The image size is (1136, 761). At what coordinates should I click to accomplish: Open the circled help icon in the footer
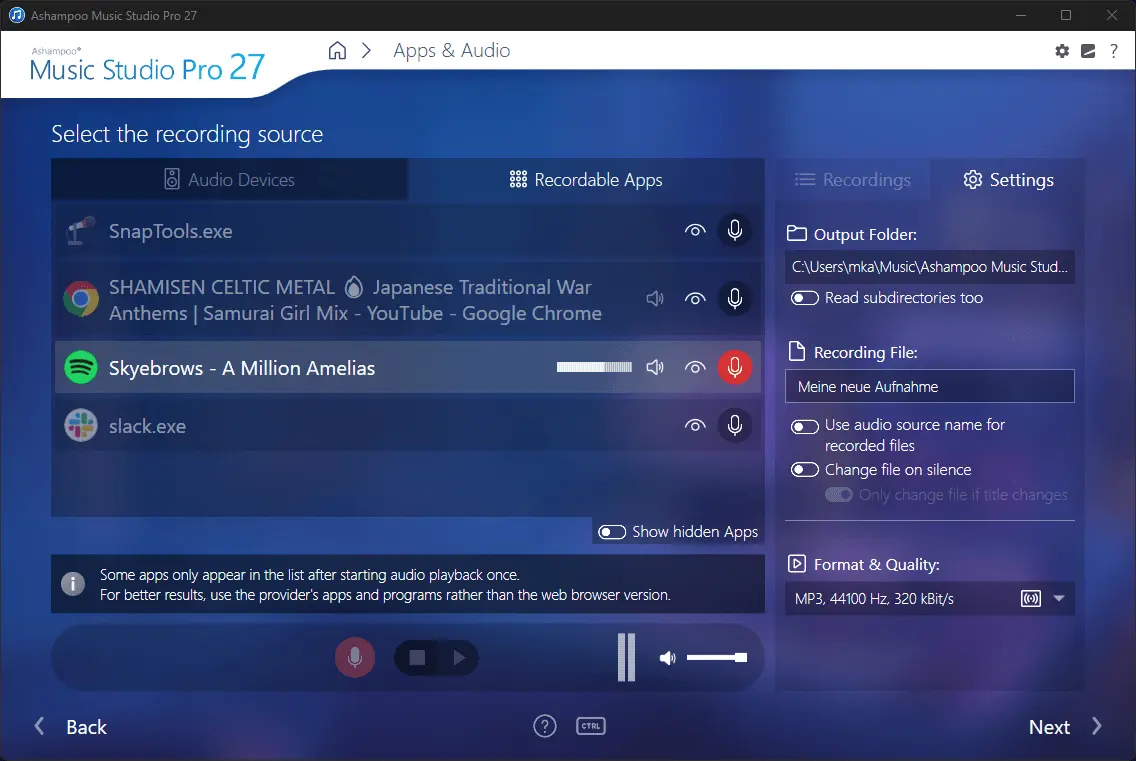coord(545,726)
